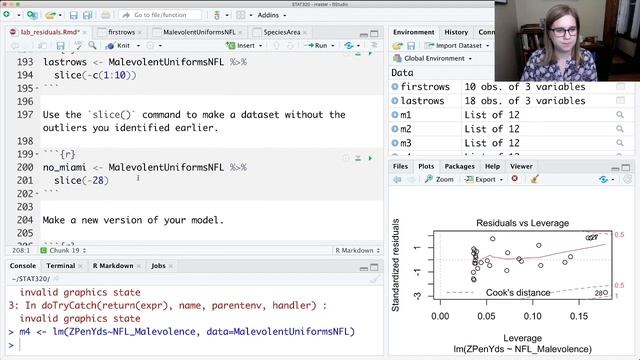Switch to the Files tab
640x360 pixels.
pyautogui.click(x=400, y=166)
